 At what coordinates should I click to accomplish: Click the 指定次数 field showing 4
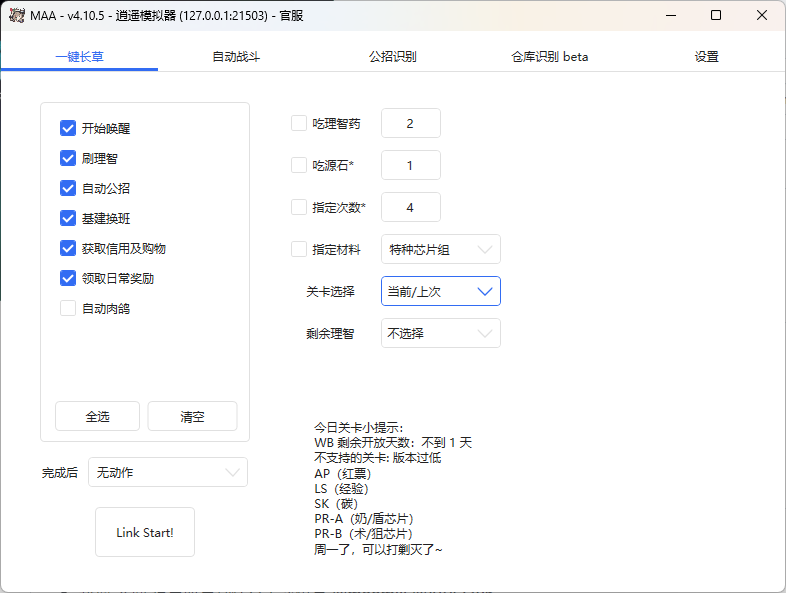click(x=411, y=207)
